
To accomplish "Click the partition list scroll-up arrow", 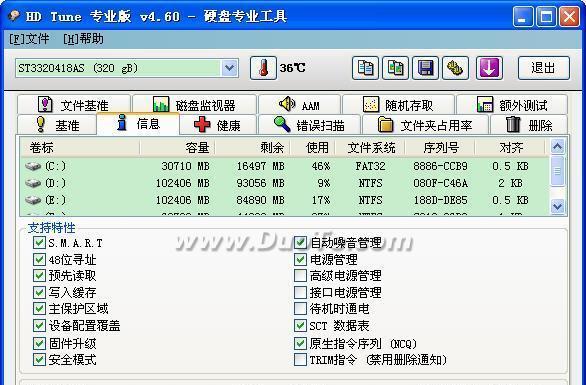I will [558, 147].
